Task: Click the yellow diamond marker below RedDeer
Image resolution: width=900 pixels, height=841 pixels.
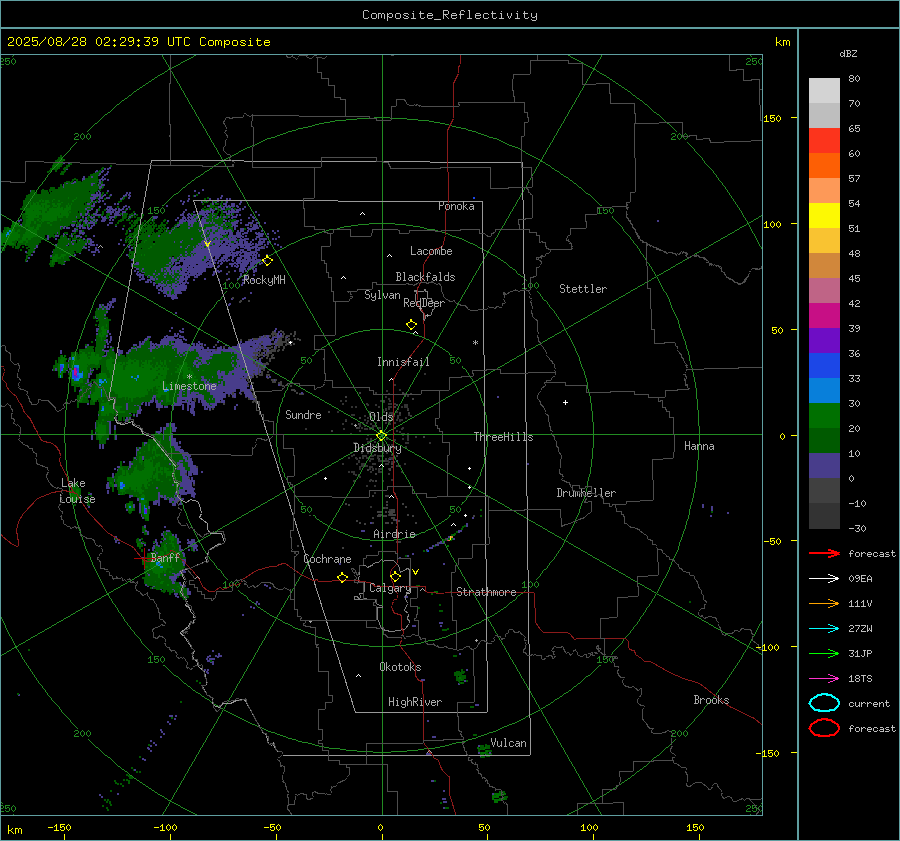Action: pyautogui.click(x=412, y=325)
